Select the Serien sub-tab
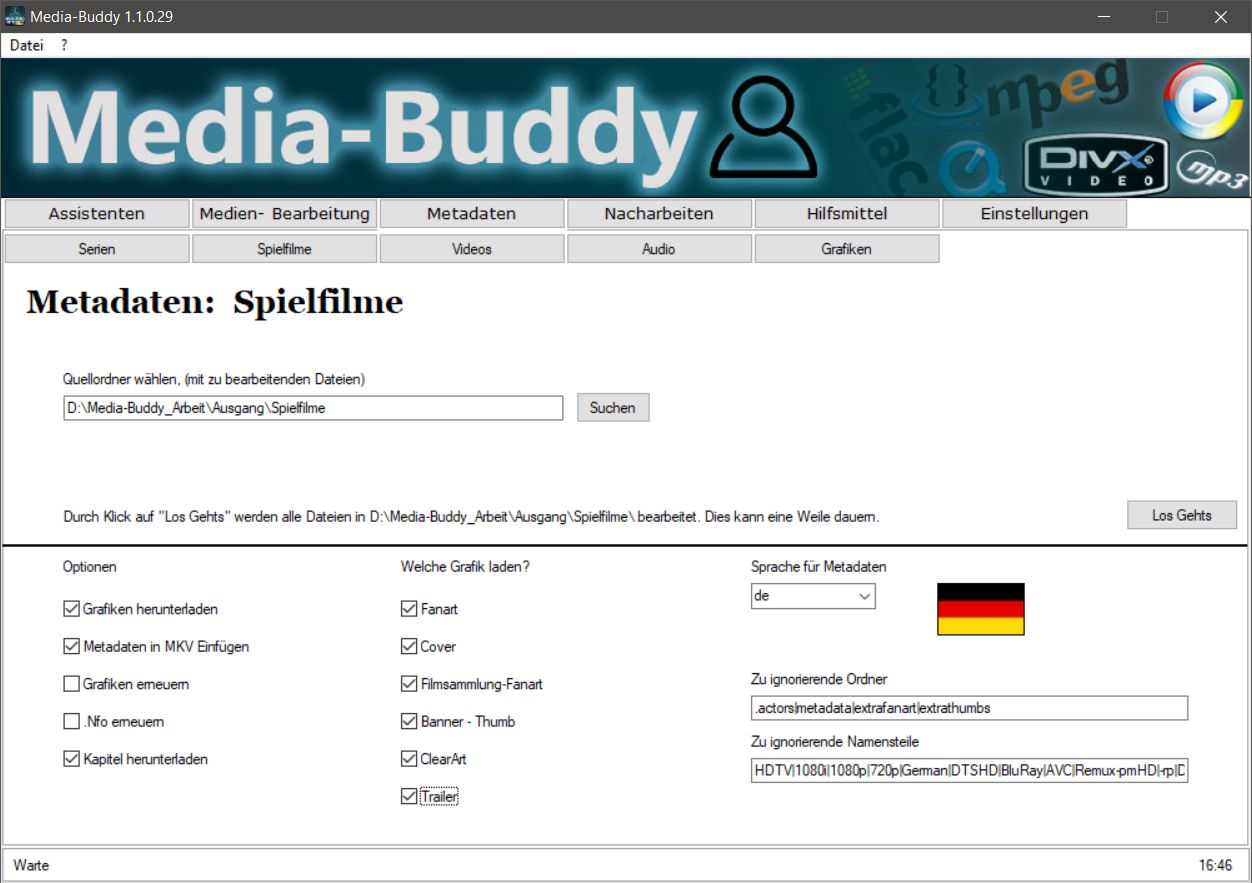Image resolution: width=1252 pixels, height=883 pixels. 97,249
